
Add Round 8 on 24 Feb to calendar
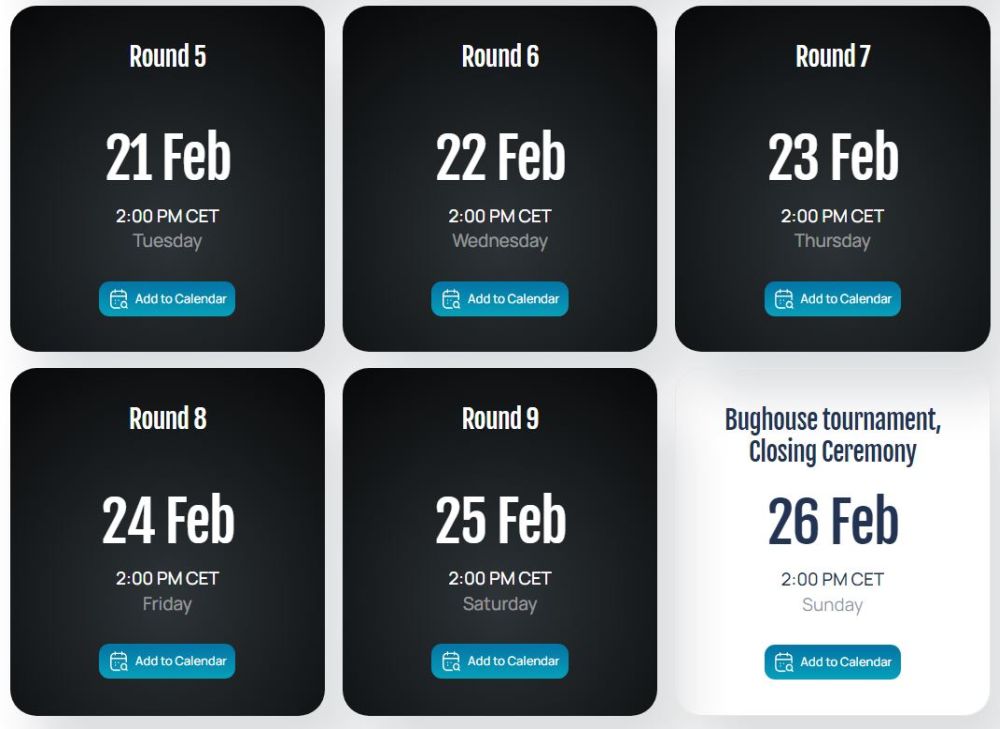pos(167,661)
